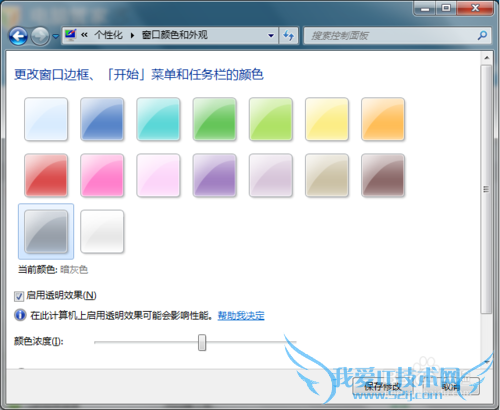Choose the lime green color swatch
The height and width of the screenshot is (410, 500).
point(271,119)
